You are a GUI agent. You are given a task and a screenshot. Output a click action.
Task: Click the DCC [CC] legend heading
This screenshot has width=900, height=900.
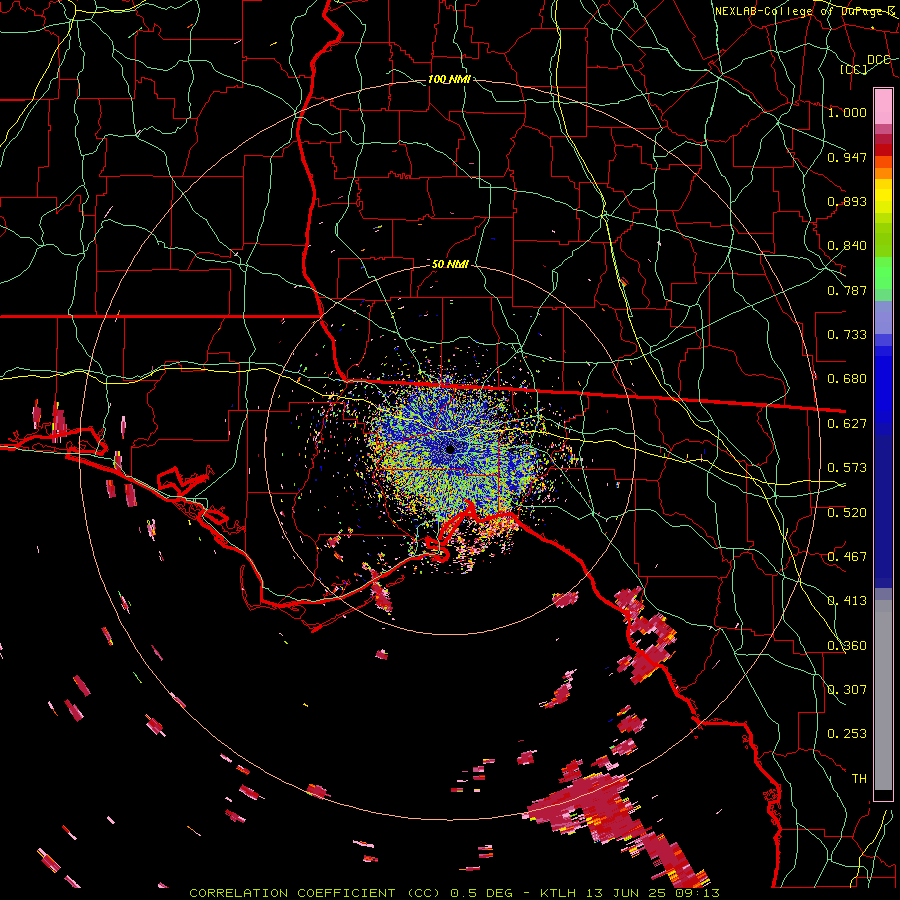click(865, 64)
